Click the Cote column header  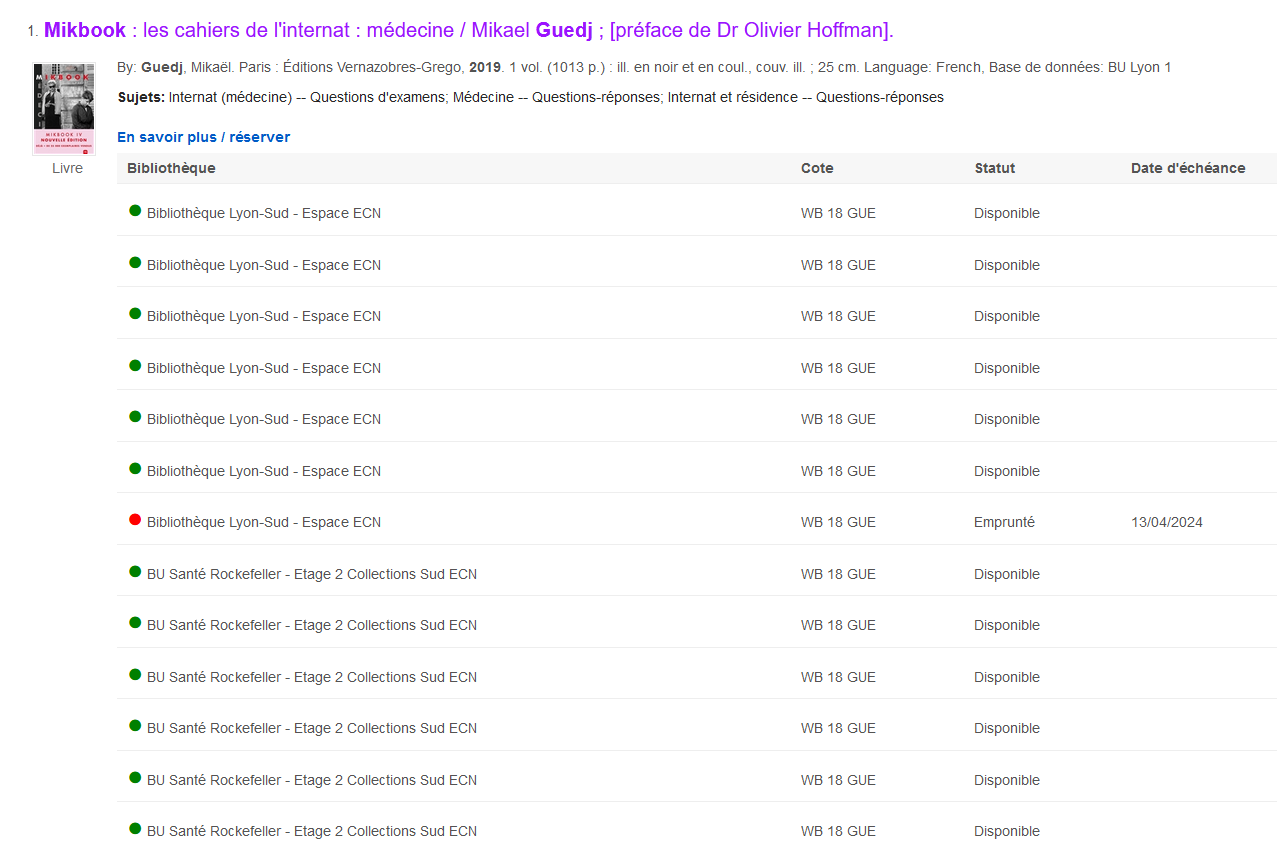[817, 168]
